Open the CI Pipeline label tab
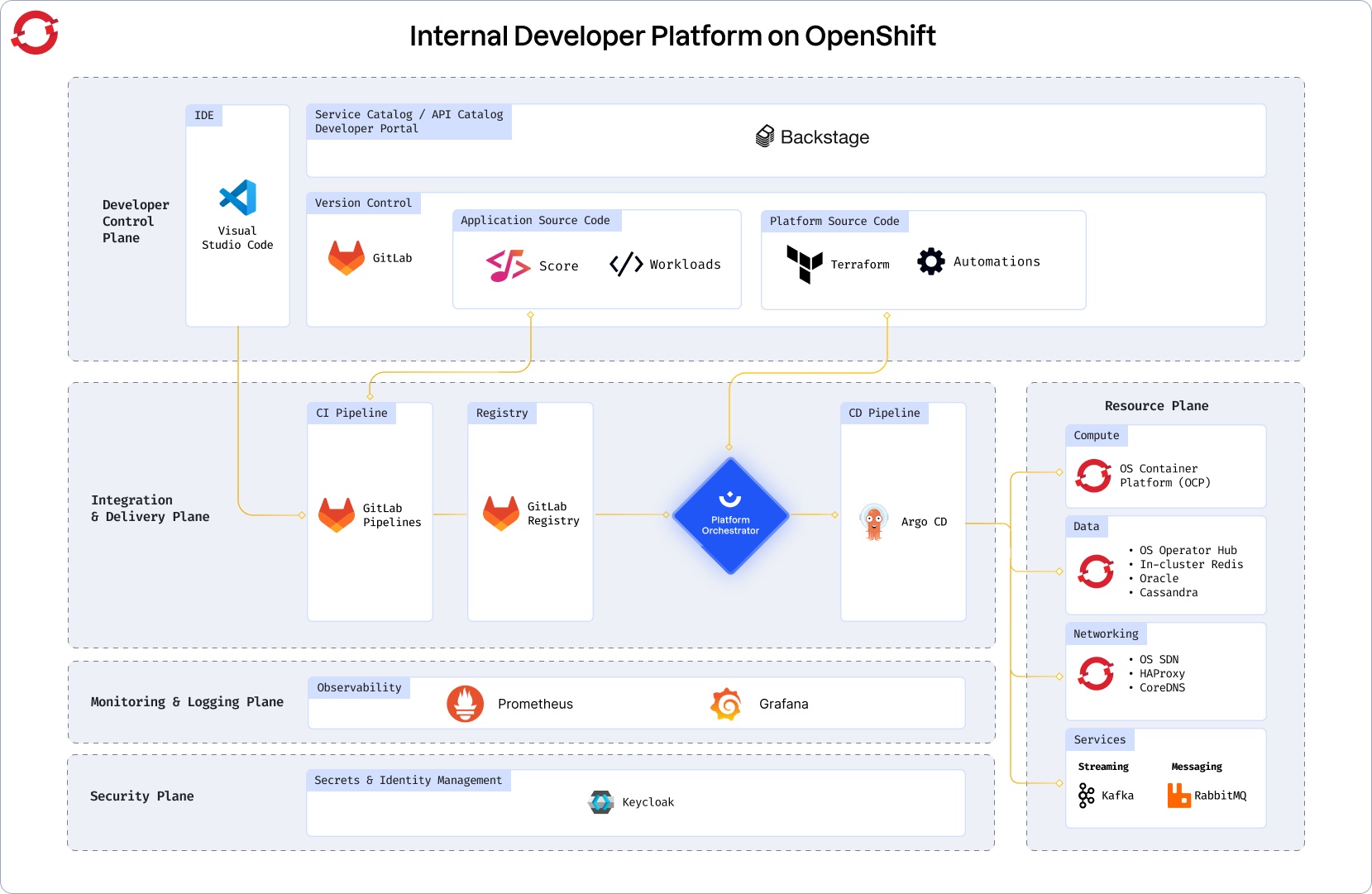This screenshot has width=1372, height=894. (x=351, y=413)
